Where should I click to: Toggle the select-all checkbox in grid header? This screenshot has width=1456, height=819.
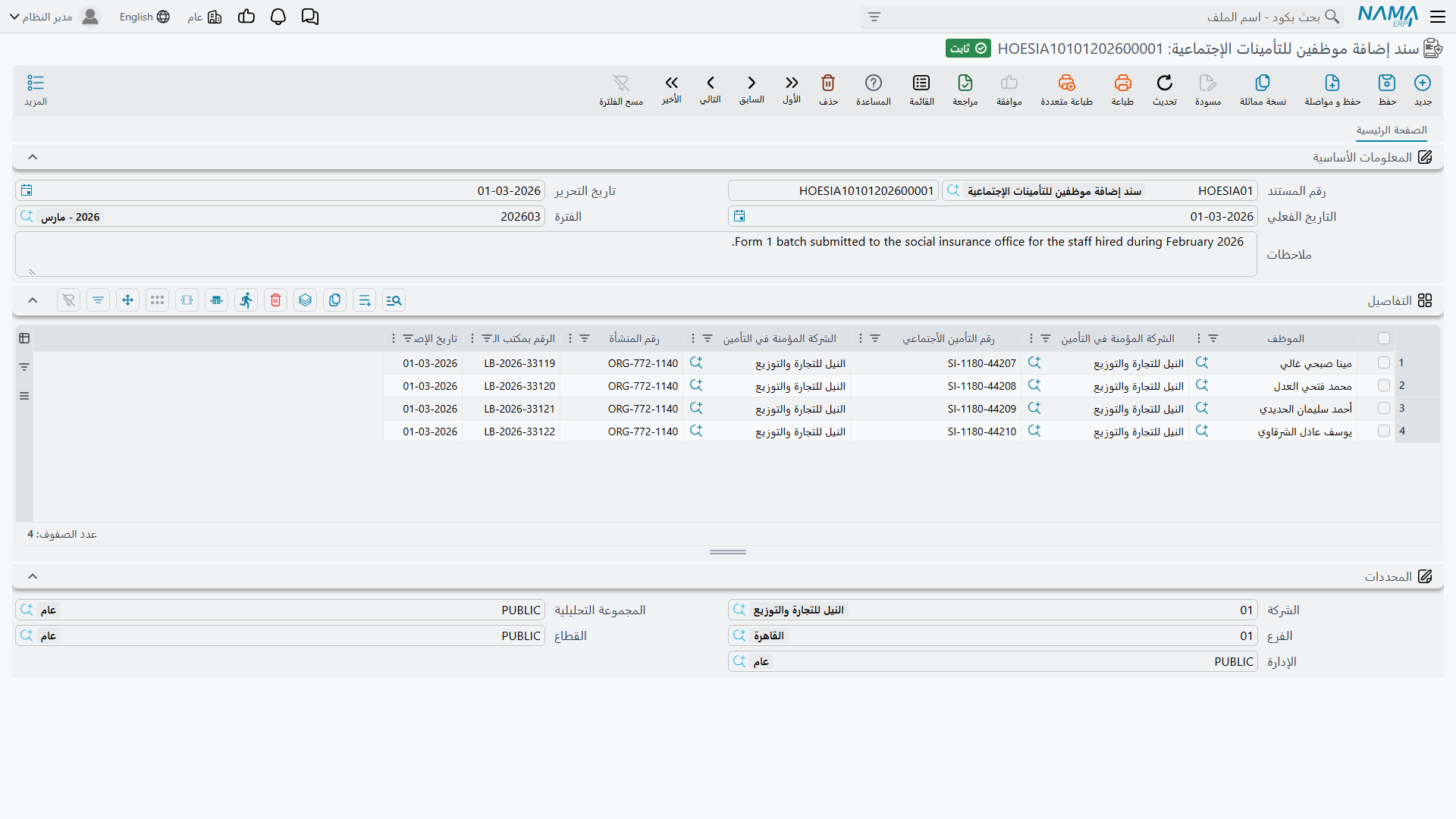[x=1384, y=338]
